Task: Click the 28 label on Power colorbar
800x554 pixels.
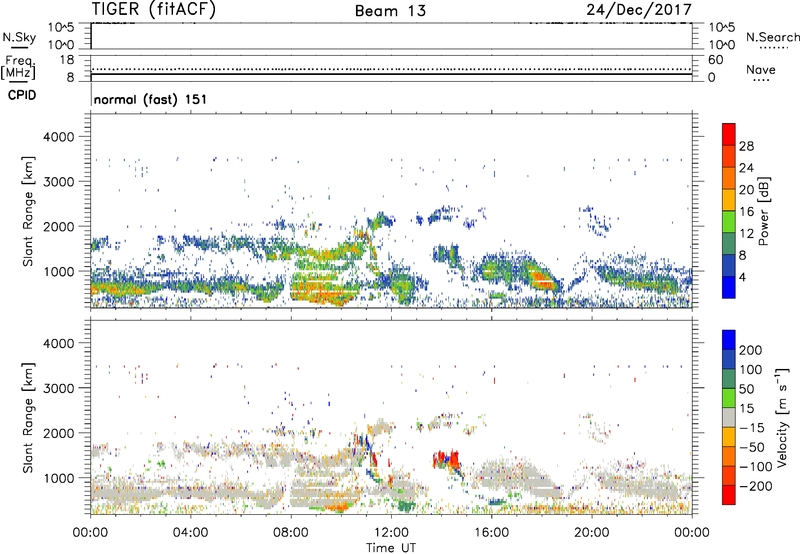Action: [746, 146]
